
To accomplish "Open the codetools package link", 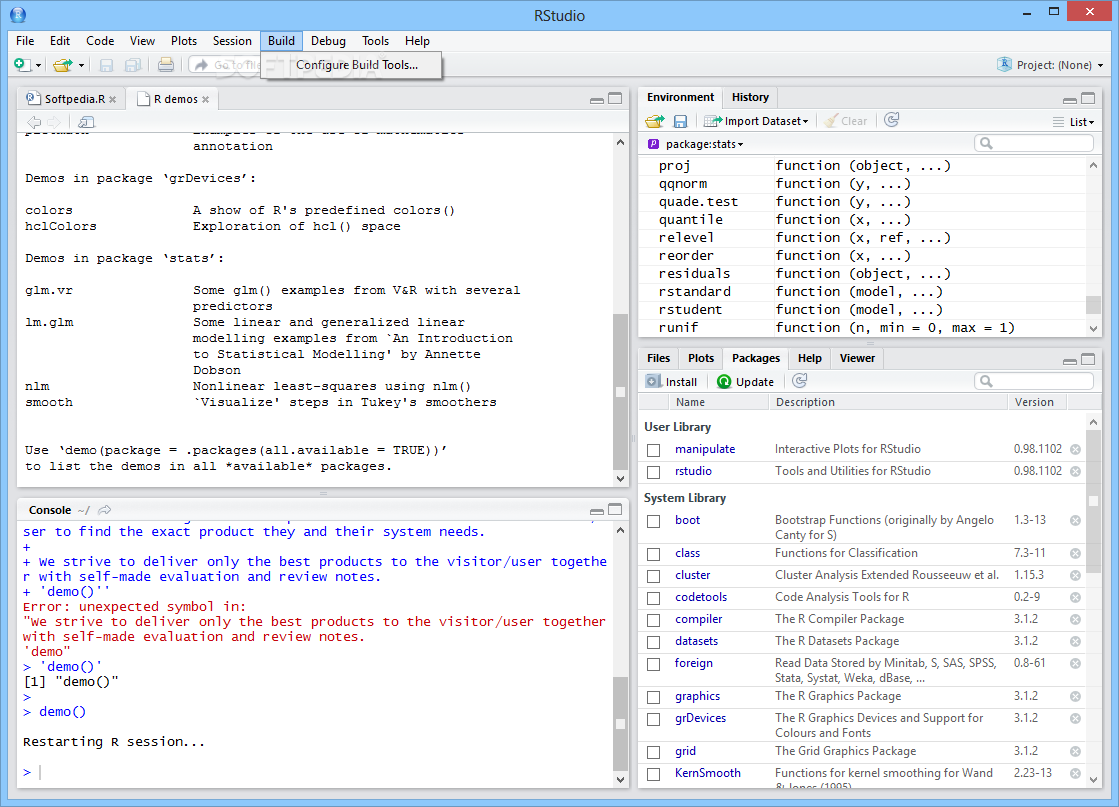I will click(701, 597).
